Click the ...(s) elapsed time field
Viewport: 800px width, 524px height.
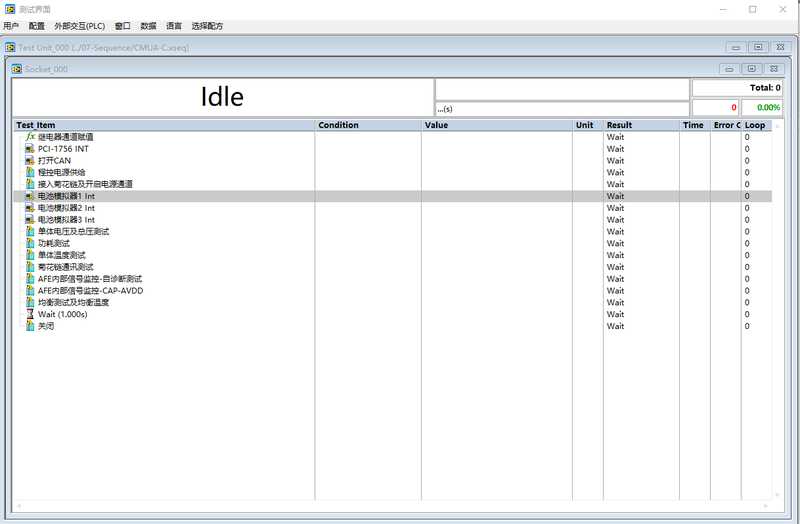click(562, 109)
